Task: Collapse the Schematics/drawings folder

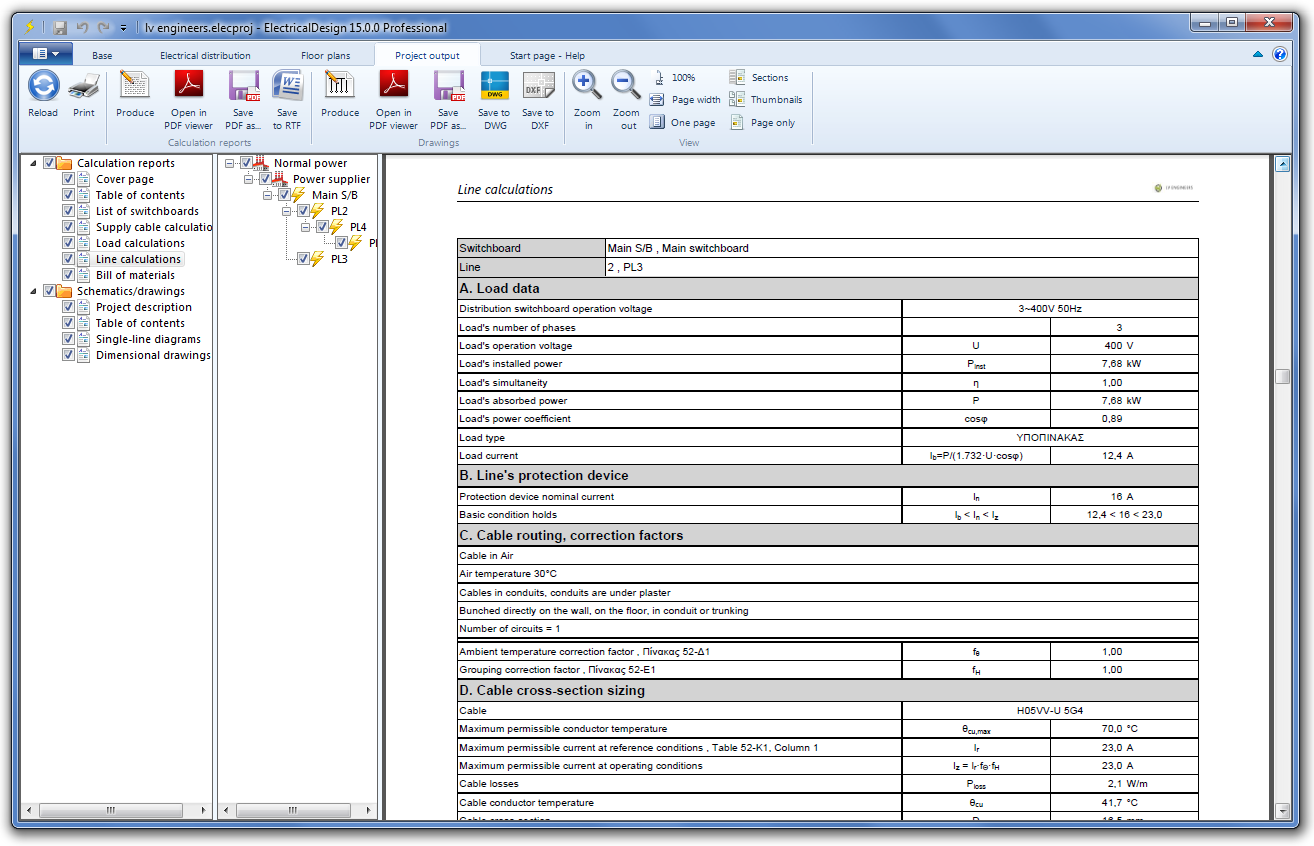Action: [x=32, y=291]
